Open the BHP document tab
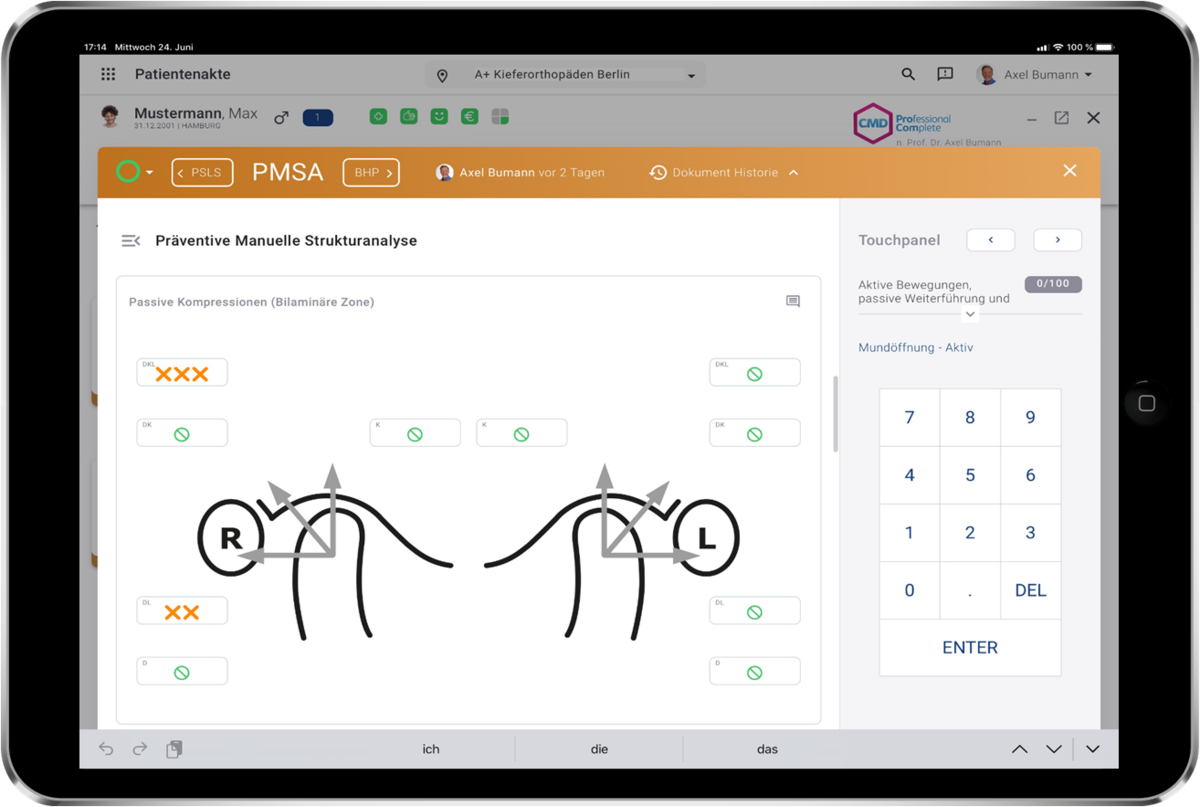Screen dimensions: 1200x807 [371, 172]
